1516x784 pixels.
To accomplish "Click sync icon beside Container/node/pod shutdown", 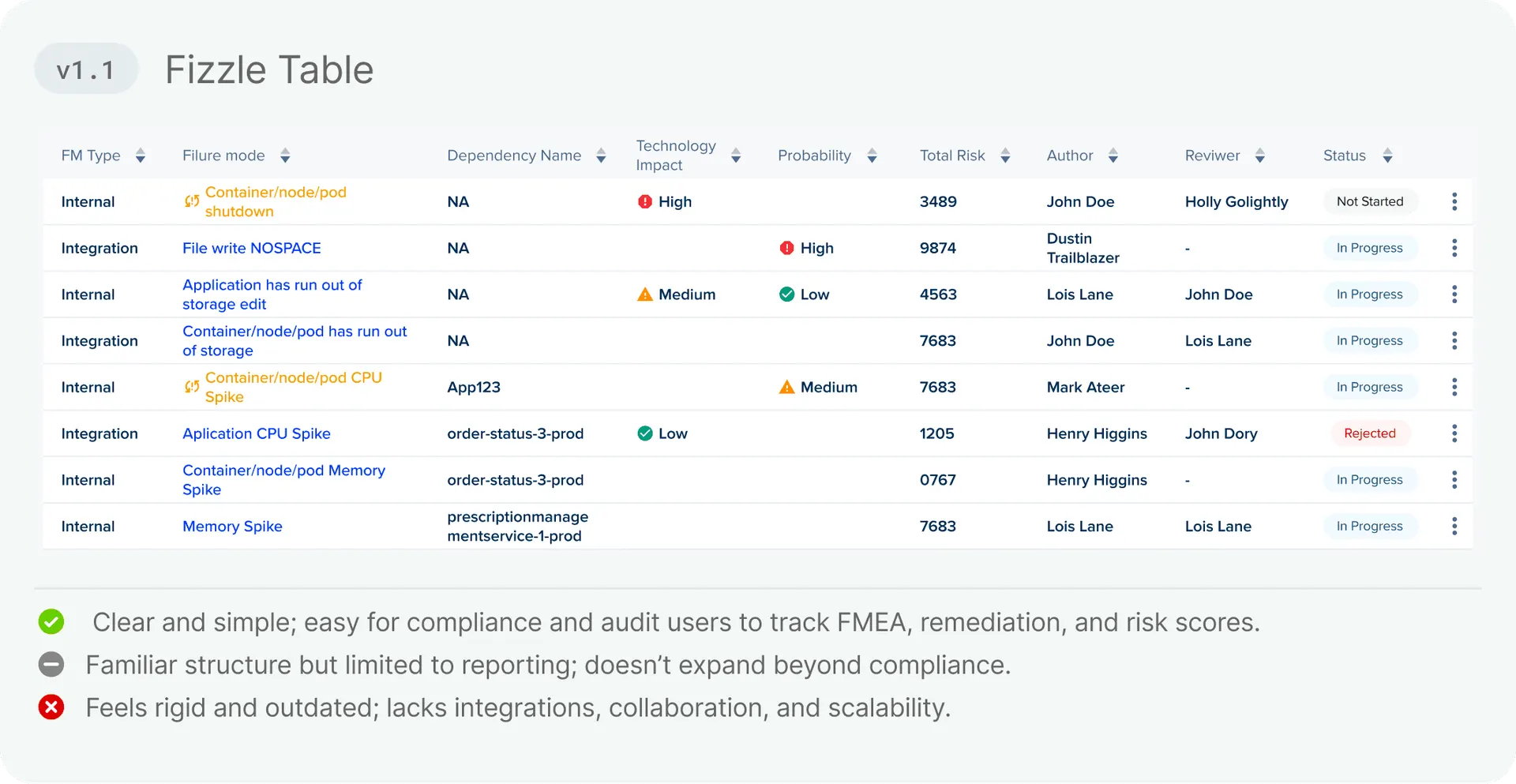I will (192, 201).
